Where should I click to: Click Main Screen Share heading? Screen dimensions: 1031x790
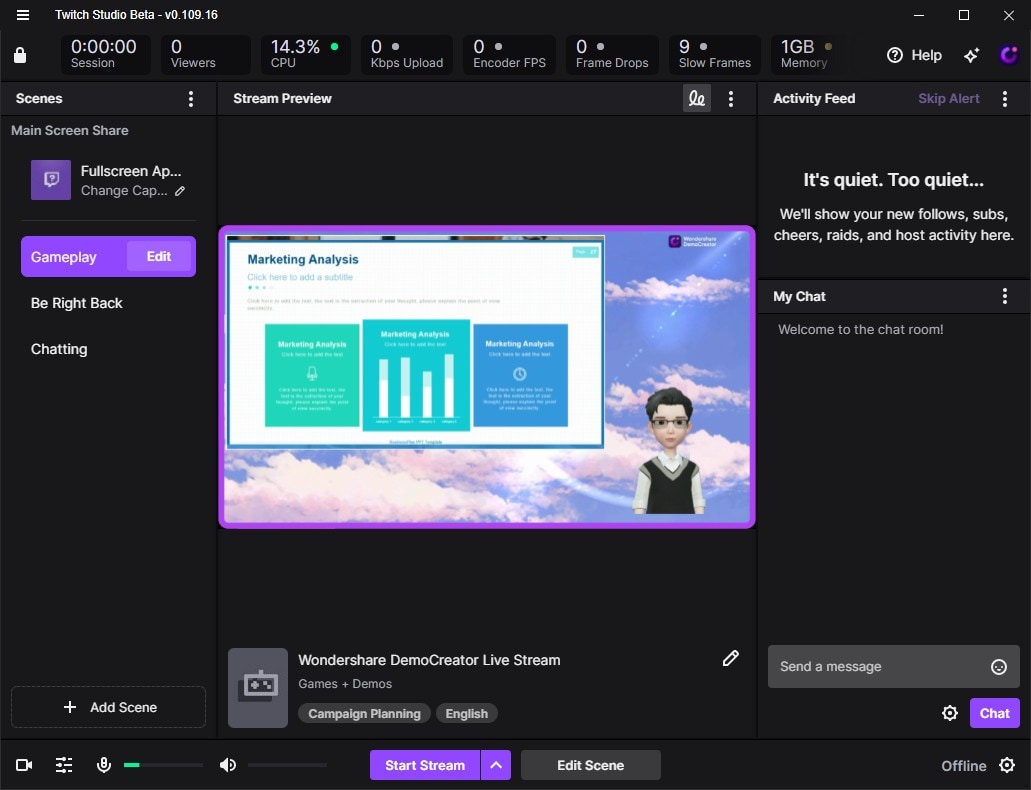[x=70, y=130]
